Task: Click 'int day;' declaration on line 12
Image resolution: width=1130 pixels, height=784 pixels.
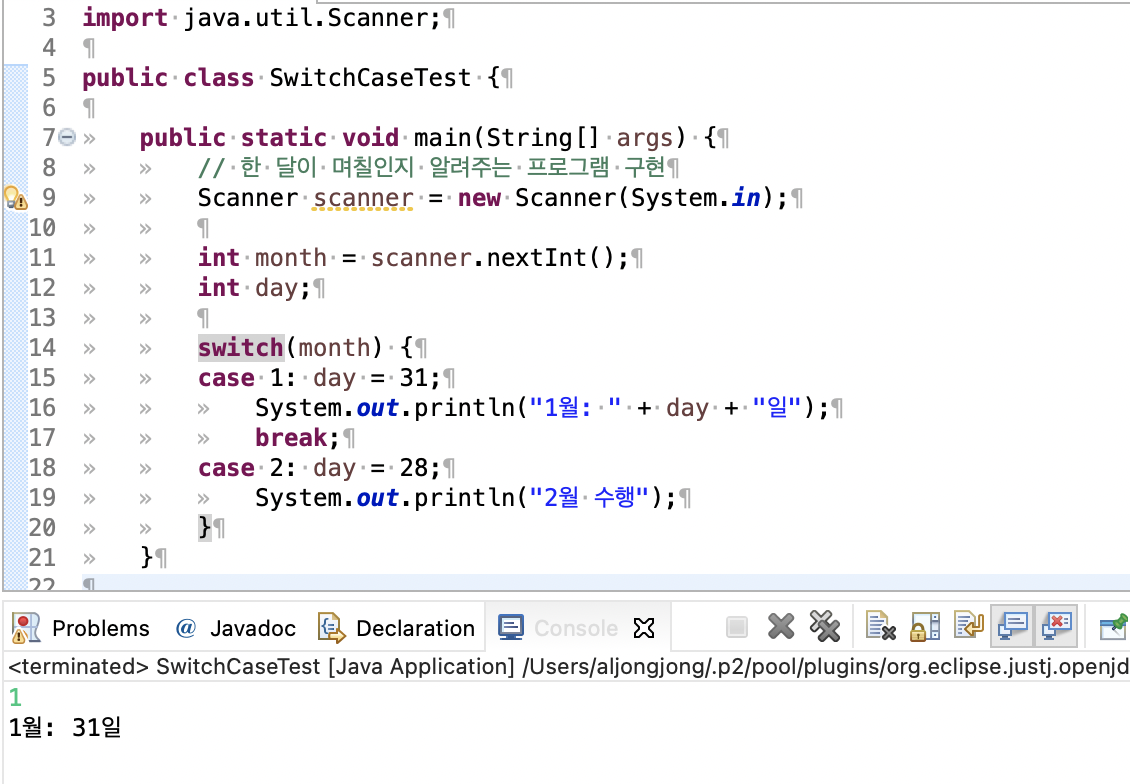Action: pos(254,288)
